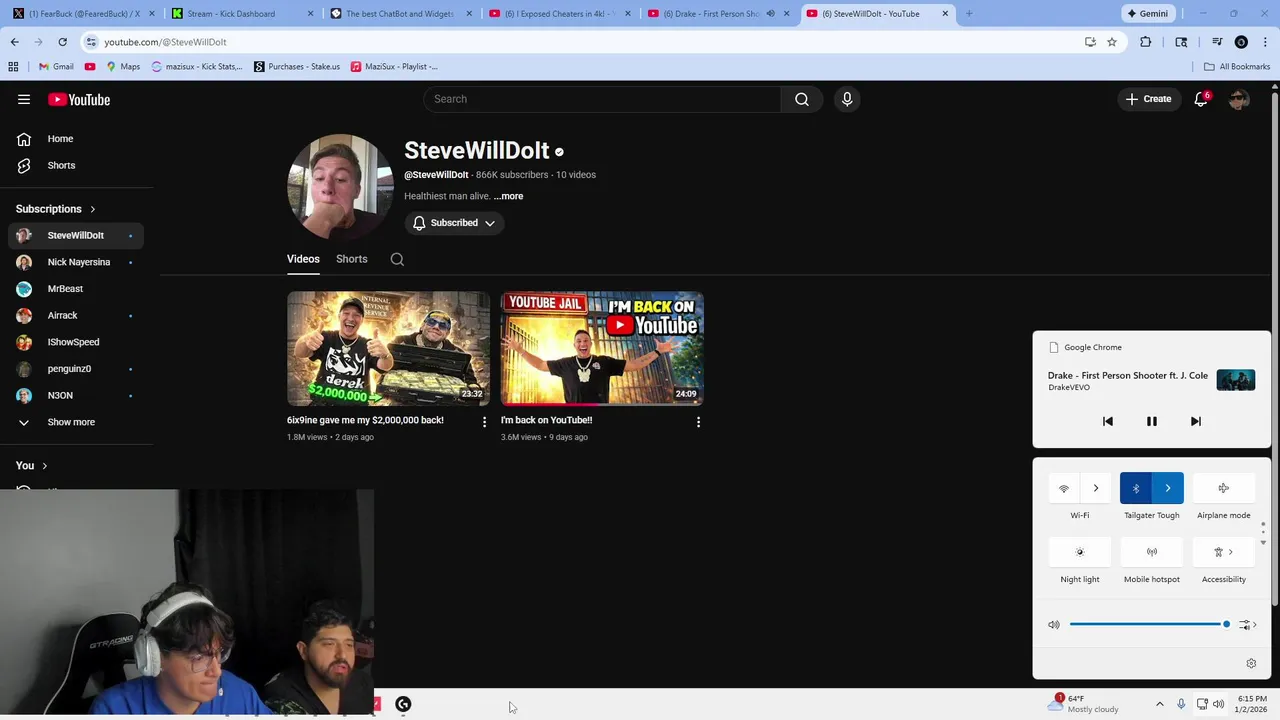Open the Chrome apps grid shortcut
The image size is (1280, 720).
[13, 66]
